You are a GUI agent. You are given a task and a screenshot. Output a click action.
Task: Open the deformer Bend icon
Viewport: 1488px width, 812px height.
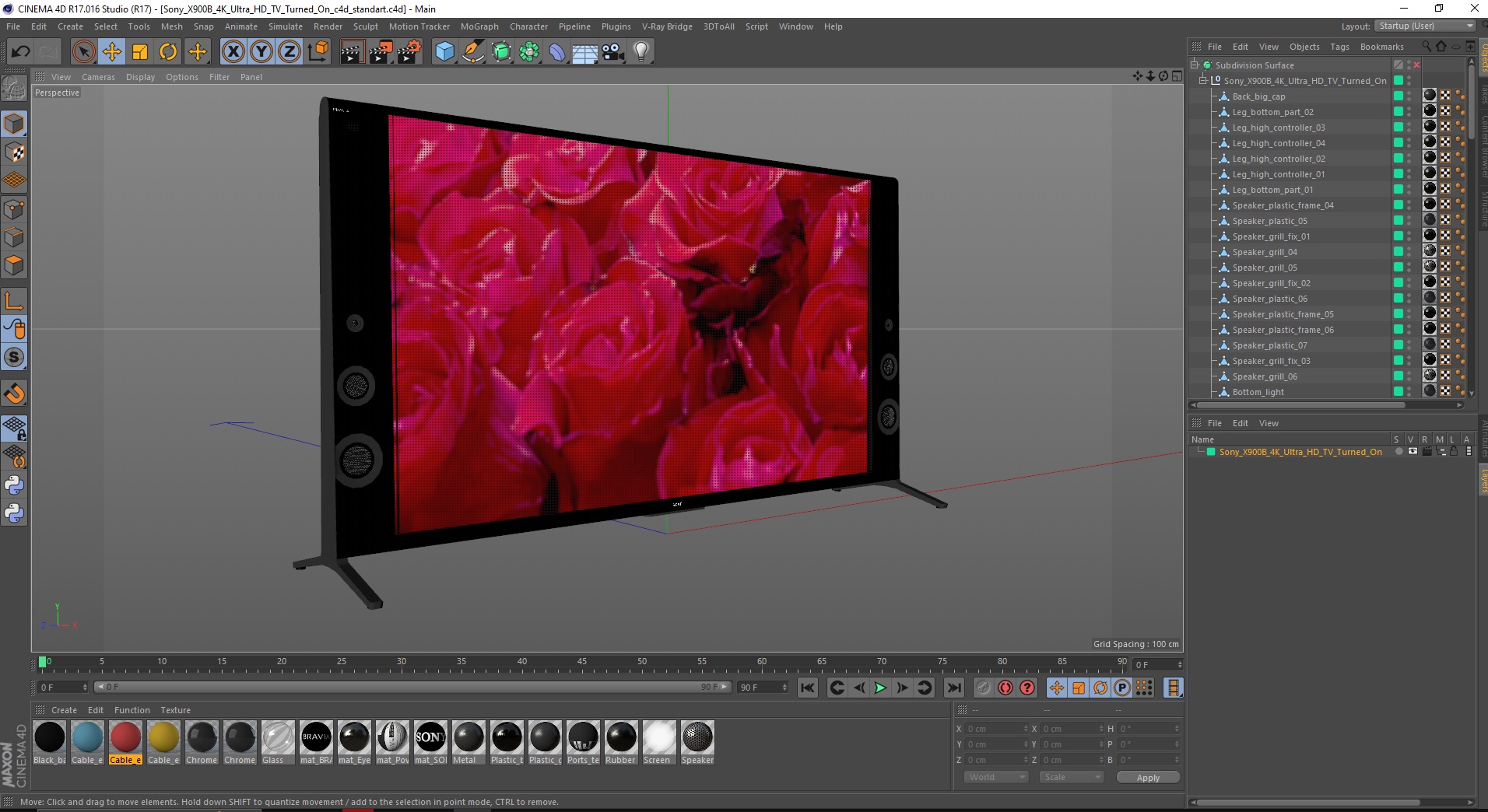[x=558, y=52]
